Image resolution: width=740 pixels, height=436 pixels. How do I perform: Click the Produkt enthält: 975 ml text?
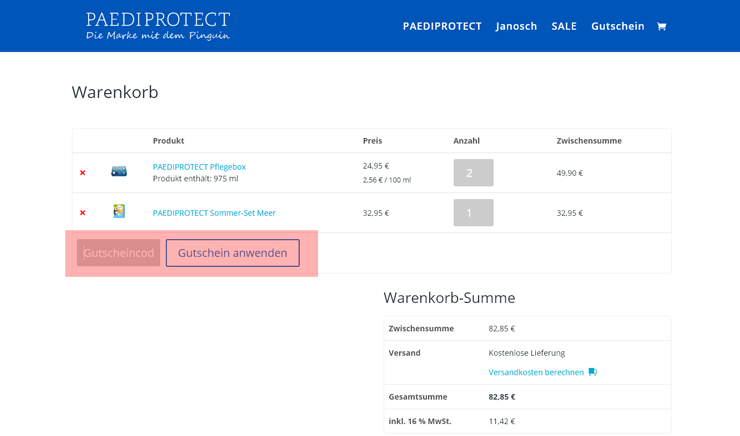[x=195, y=179]
